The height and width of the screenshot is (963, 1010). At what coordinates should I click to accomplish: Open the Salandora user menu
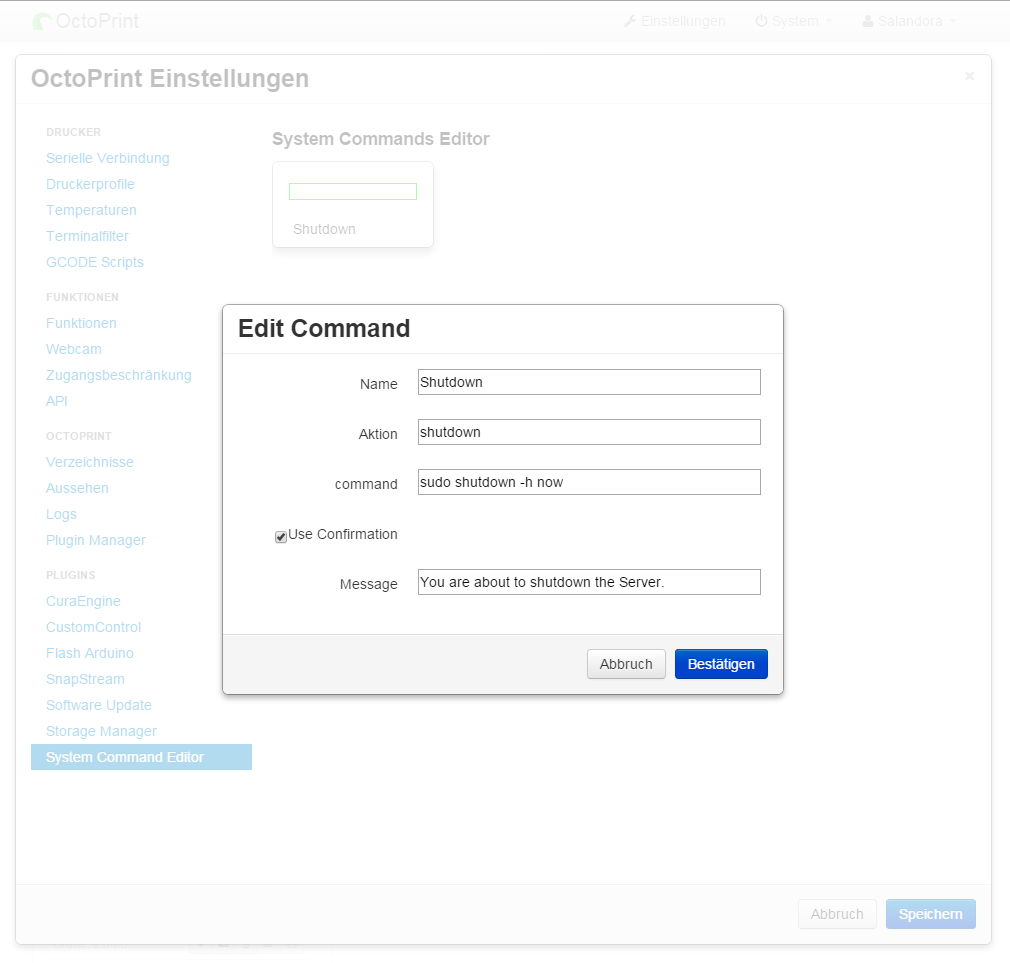909,21
